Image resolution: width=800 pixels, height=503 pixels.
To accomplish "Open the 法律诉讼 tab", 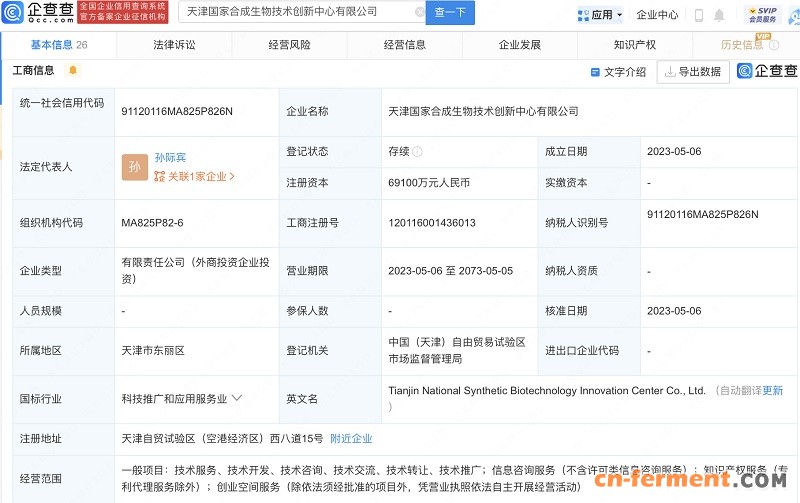I will point(174,45).
